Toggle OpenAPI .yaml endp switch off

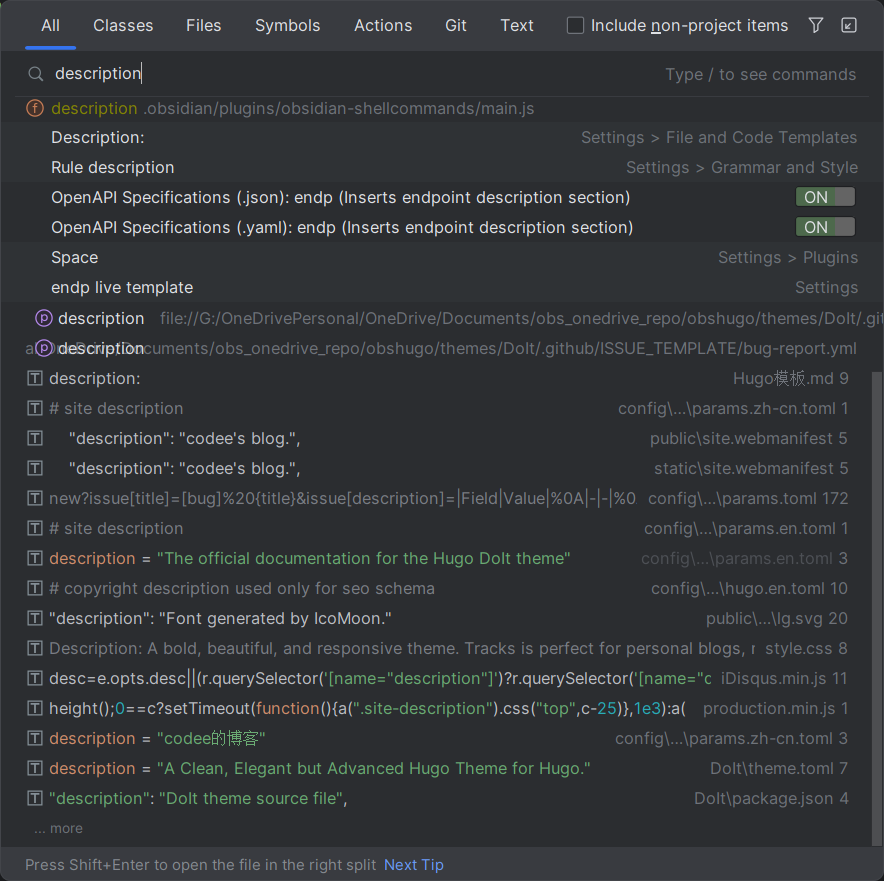click(825, 227)
